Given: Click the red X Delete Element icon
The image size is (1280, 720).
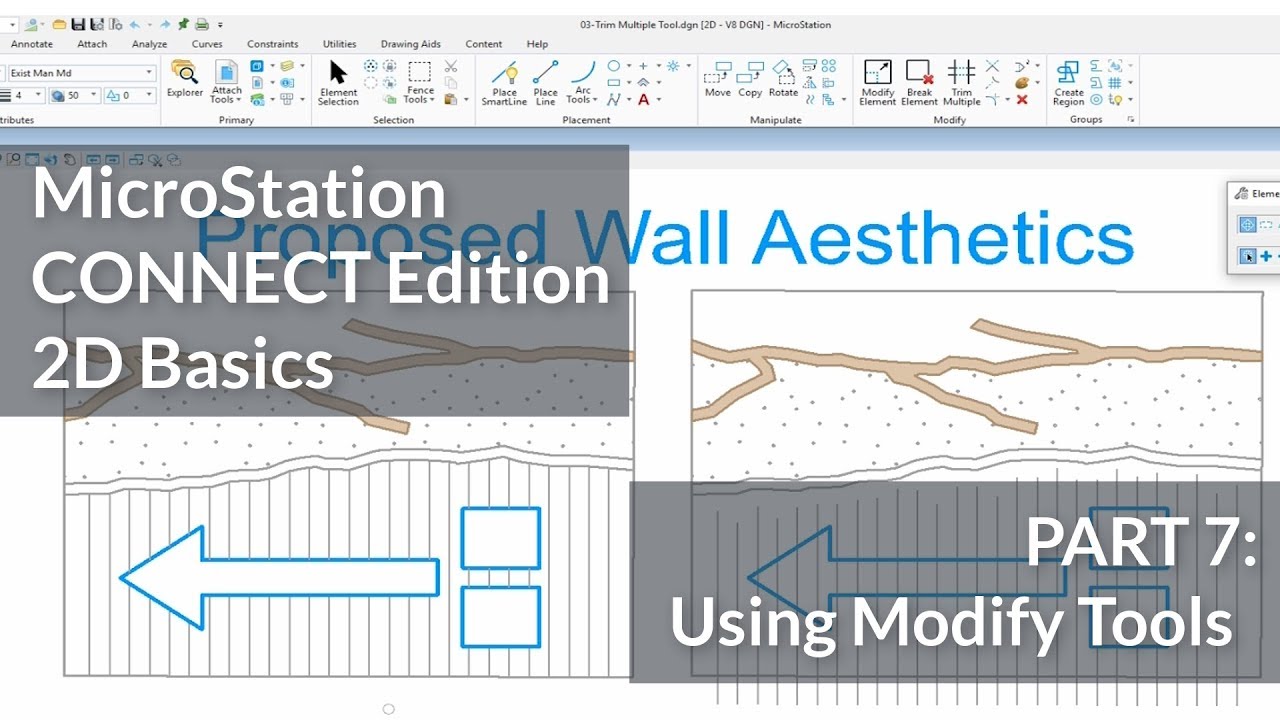Looking at the screenshot, I should (x=1022, y=99).
